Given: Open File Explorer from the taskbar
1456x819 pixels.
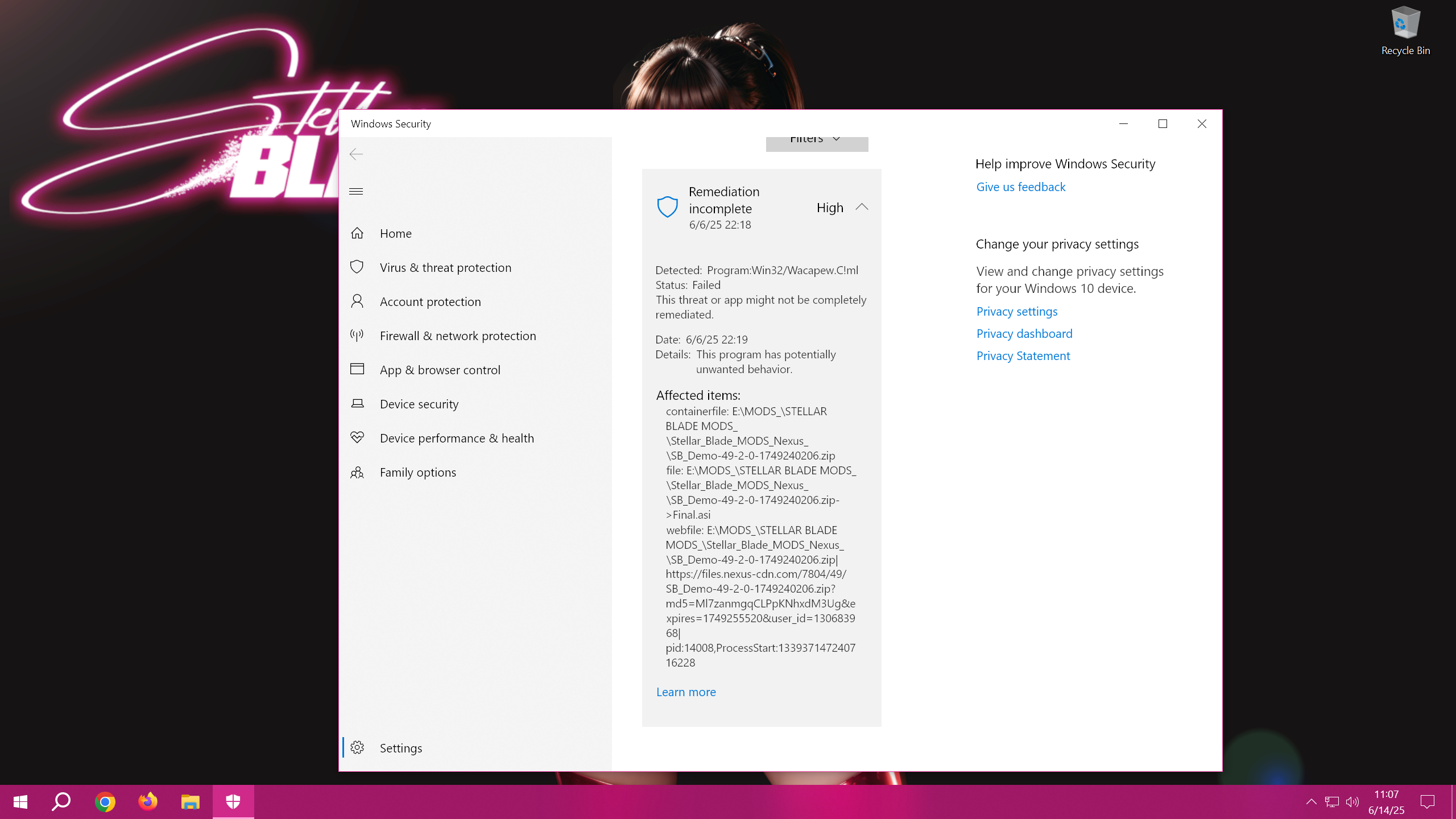Looking at the screenshot, I should (x=191, y=802).
